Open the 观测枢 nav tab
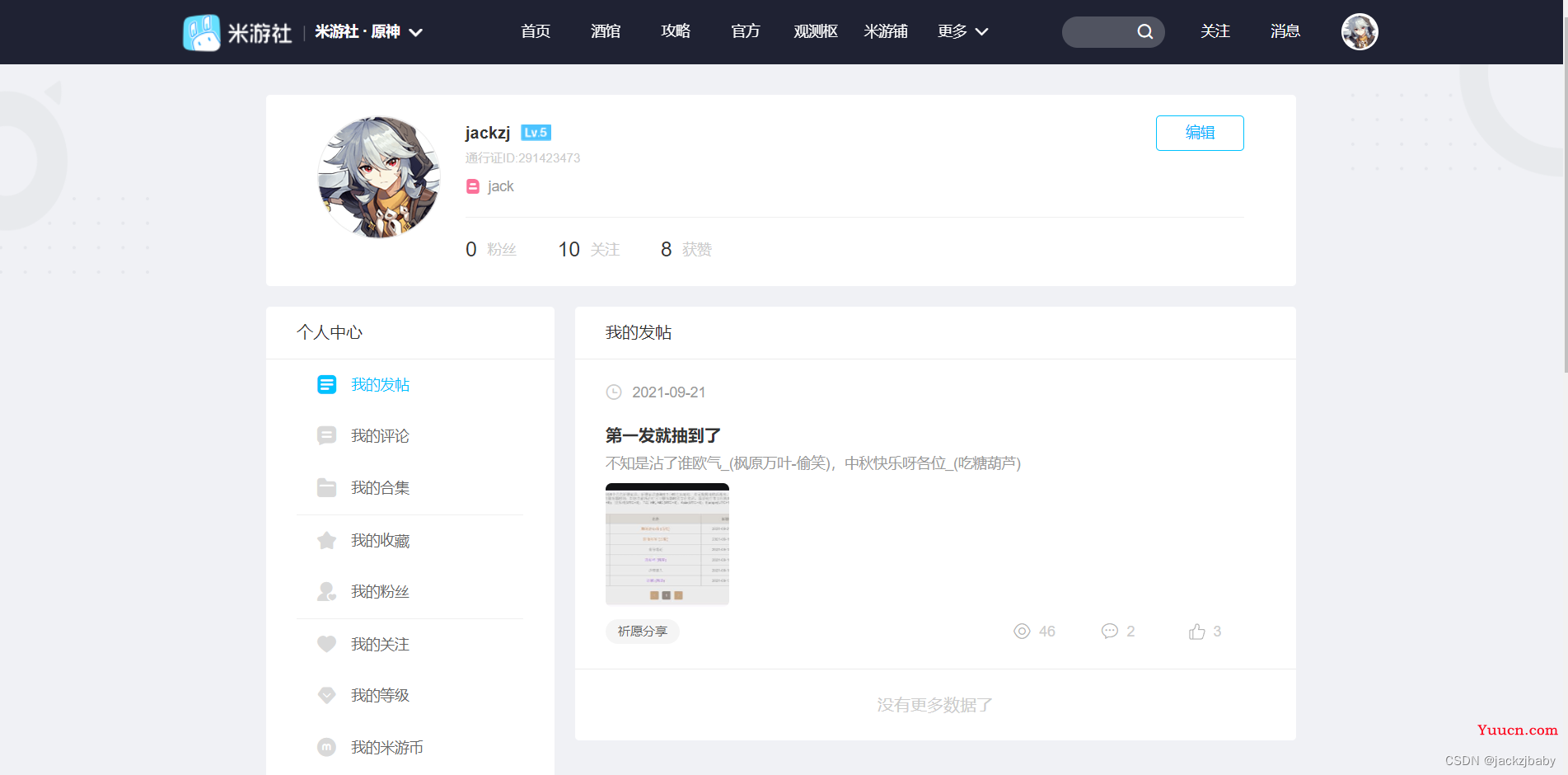 (816, 31)
